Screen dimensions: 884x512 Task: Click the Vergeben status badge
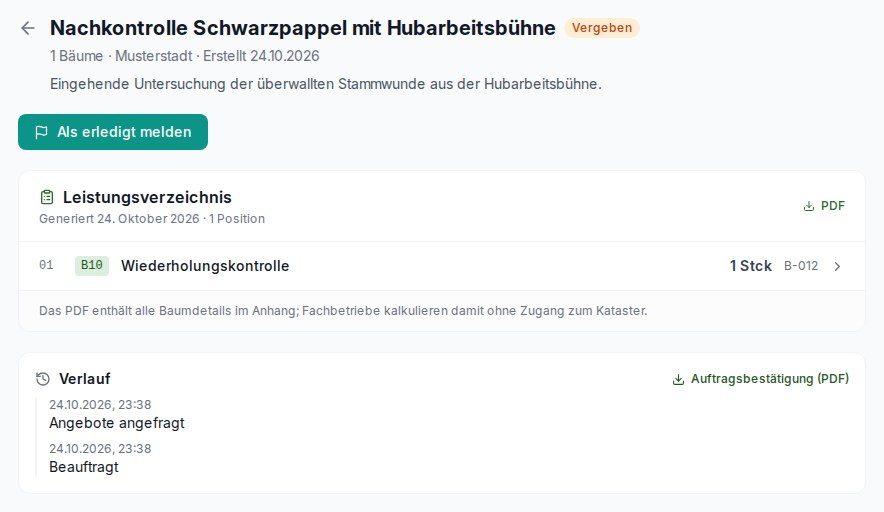click(x=602, y=28)
